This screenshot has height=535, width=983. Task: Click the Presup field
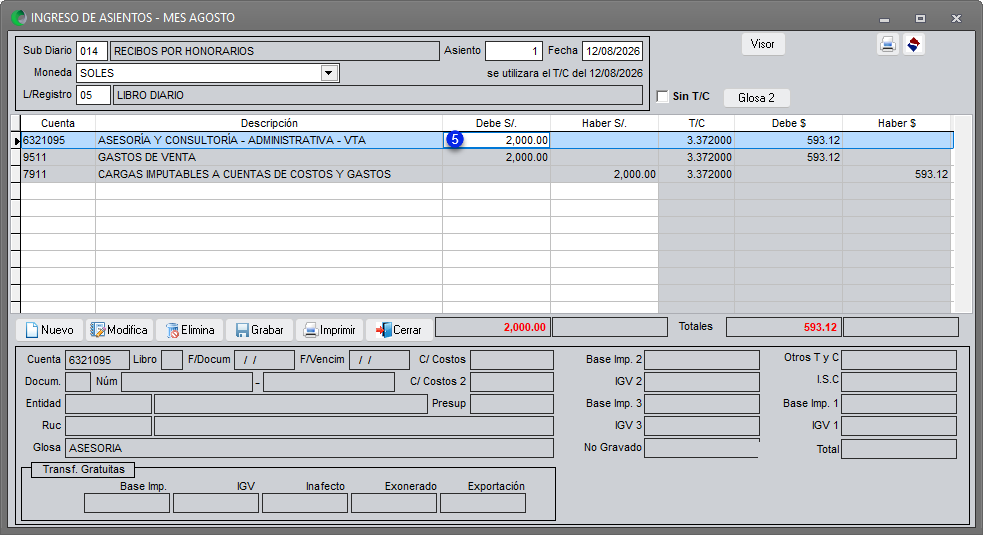click(512, 404)
